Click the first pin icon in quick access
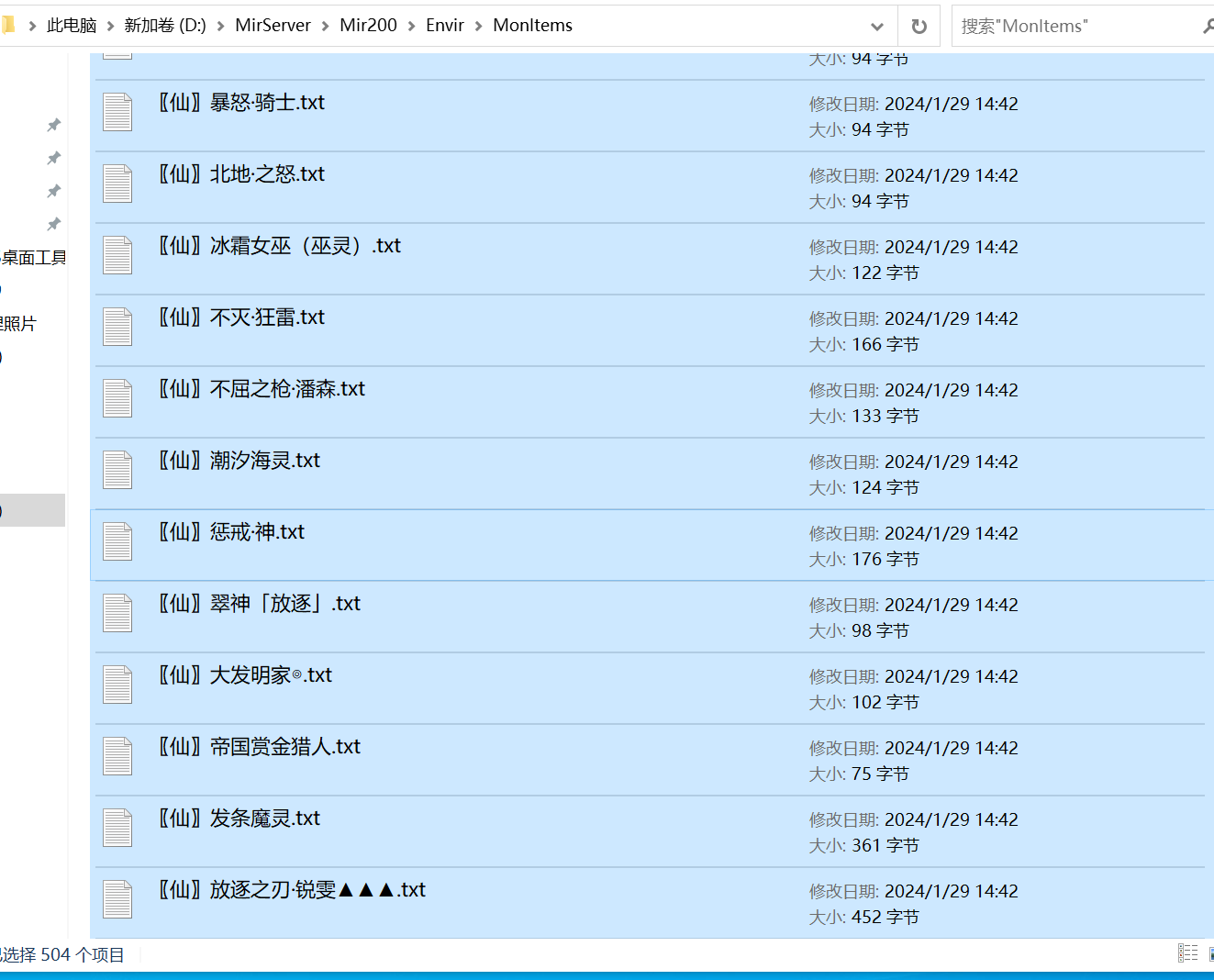The height and width of the screenshot is (980, 1214). [54, 125]
